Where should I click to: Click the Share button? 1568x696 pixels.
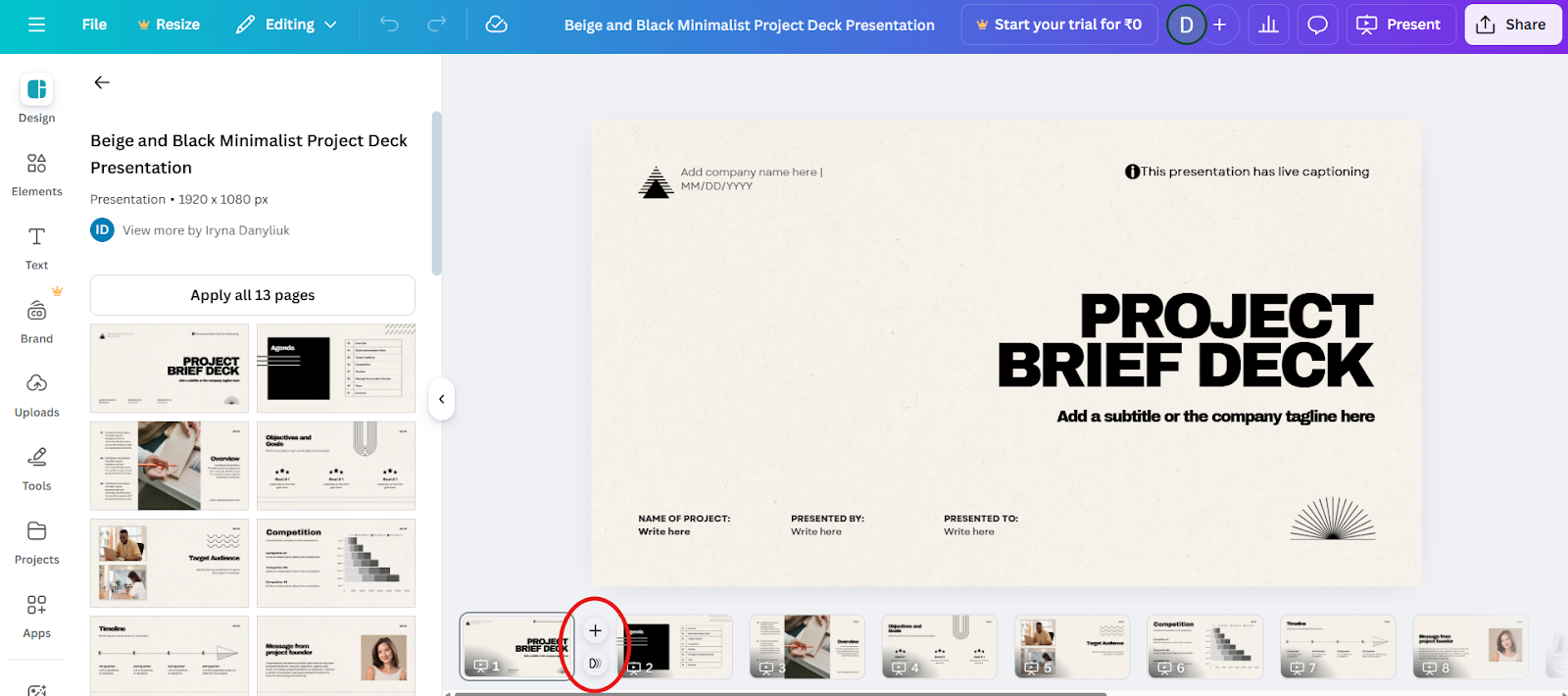[x=1513, y=25]
